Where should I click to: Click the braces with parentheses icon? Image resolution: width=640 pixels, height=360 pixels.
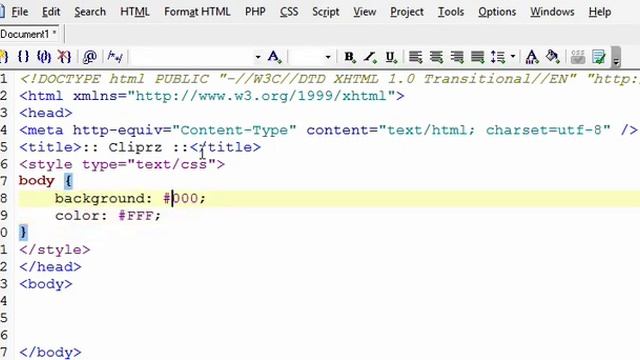click(x=44, y=56)
